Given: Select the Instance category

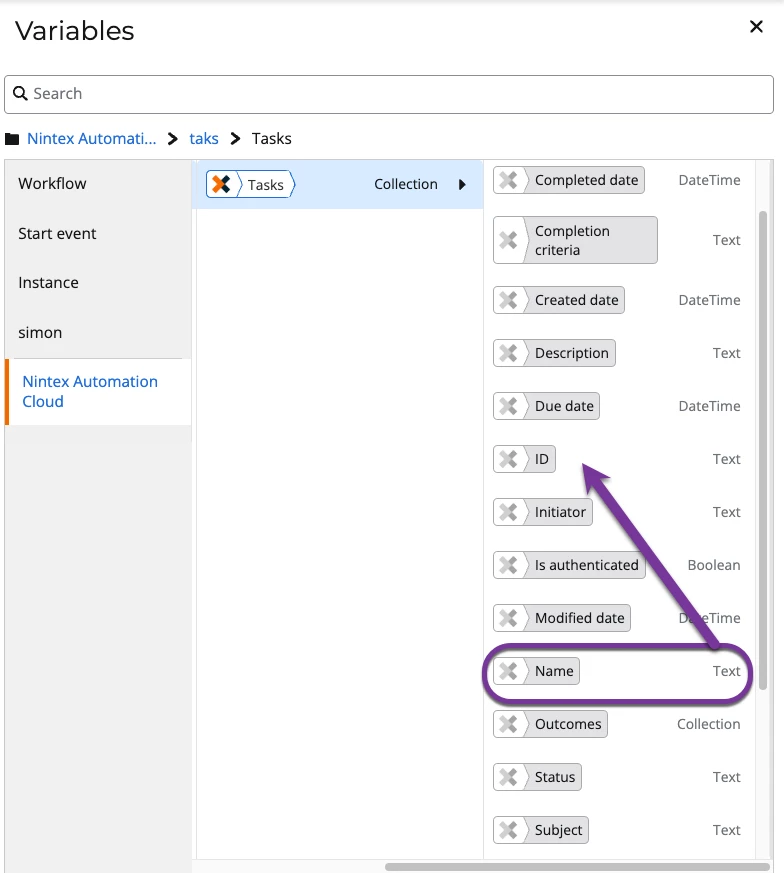Looking at the screenshot, I should click(x=98, y=283).
